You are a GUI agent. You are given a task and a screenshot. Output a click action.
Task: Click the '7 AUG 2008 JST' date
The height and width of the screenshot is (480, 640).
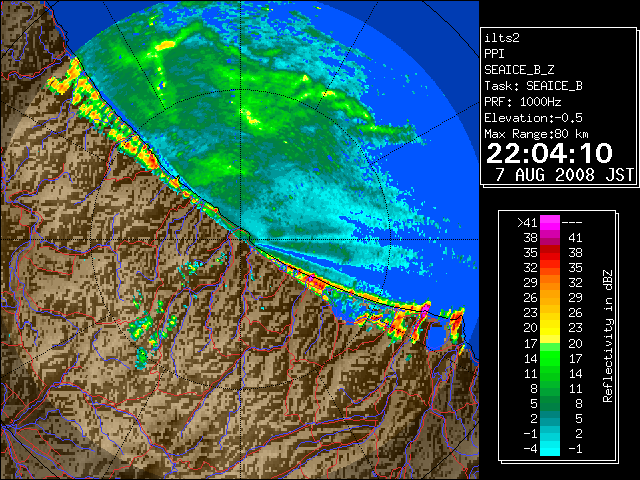click(564, 175)
